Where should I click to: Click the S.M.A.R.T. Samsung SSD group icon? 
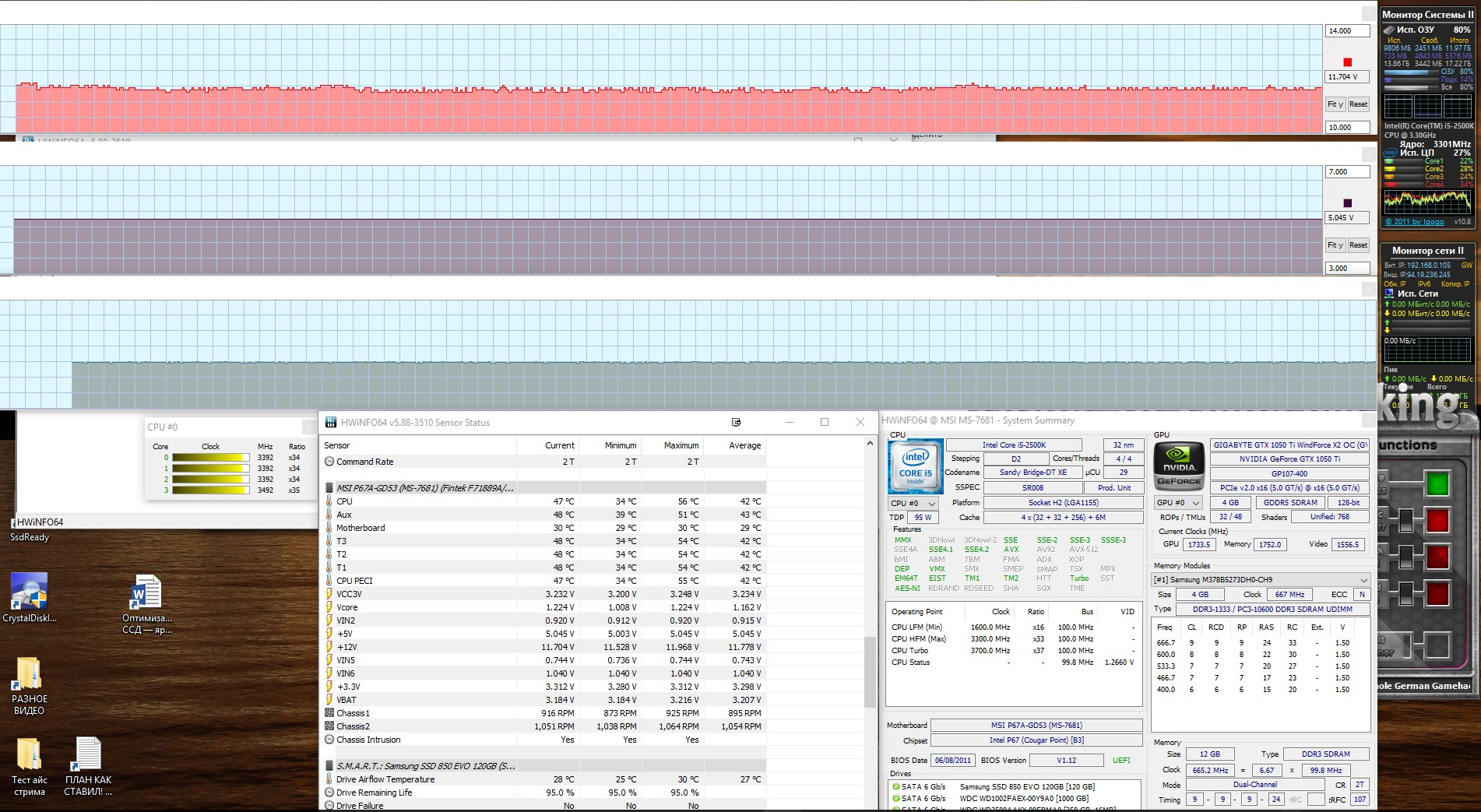click(x=329, y=766)
